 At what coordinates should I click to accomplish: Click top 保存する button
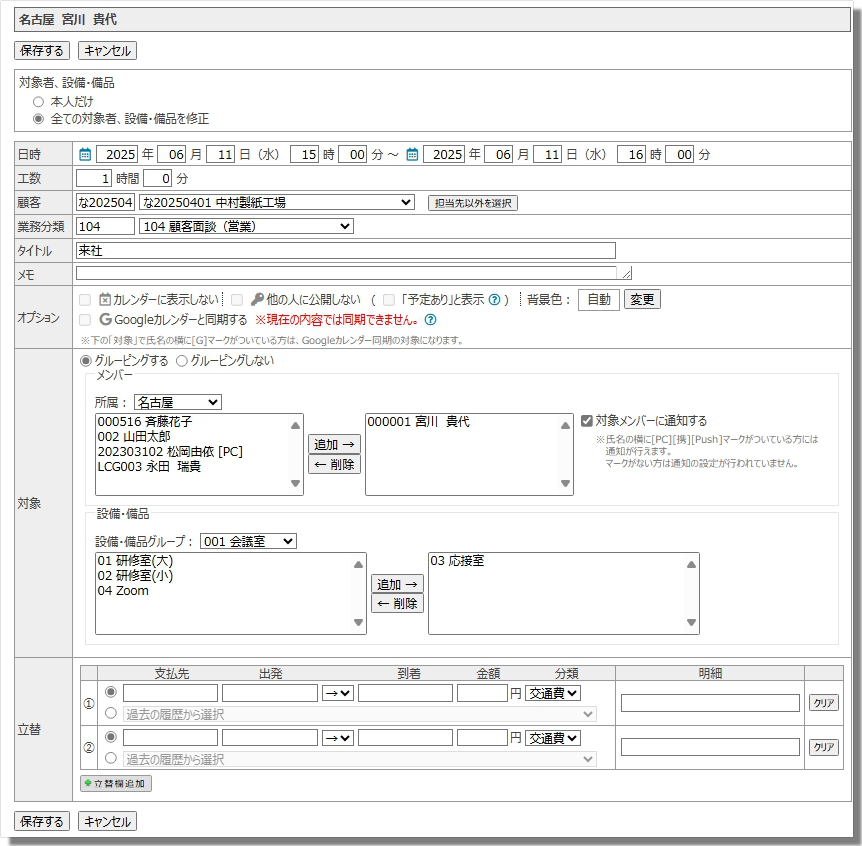(42, 51)
